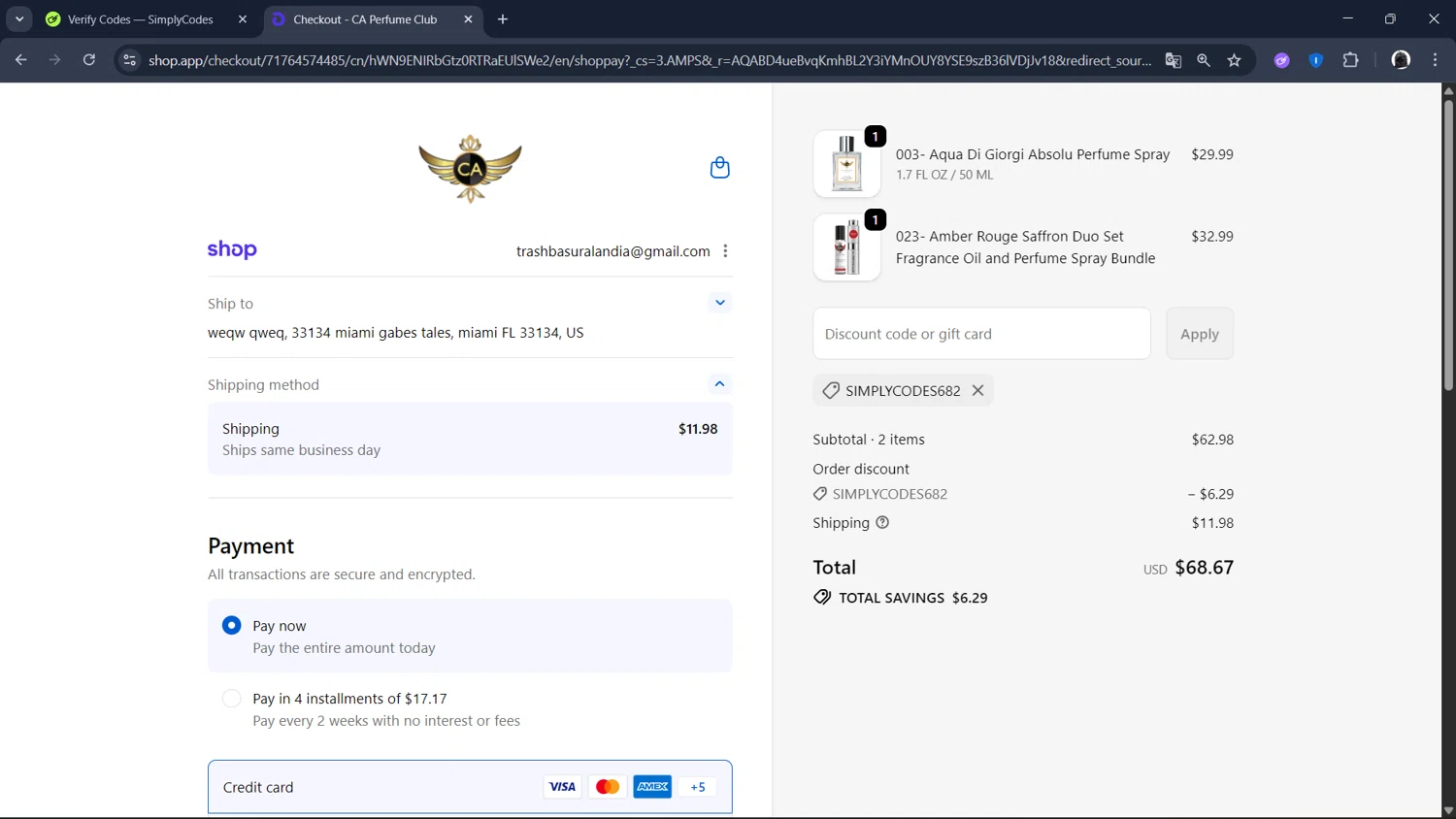Open the zoom magnifier icon in address bar
1456x819 pixels.
[1204, 60]
